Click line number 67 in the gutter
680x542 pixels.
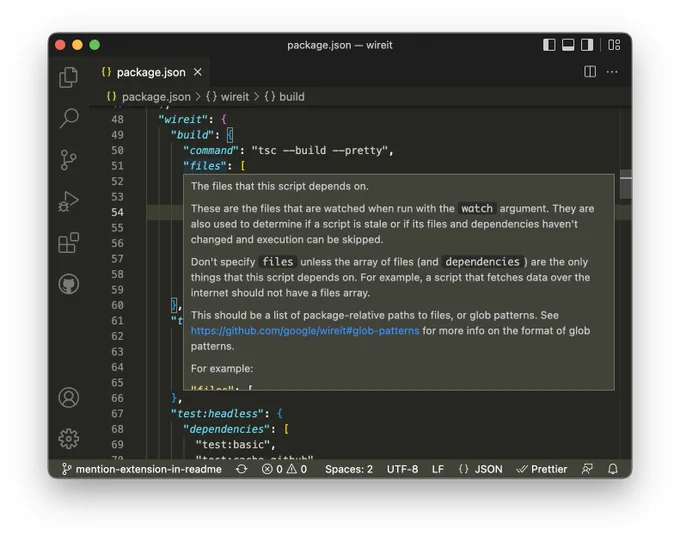(x=117, y=414)
